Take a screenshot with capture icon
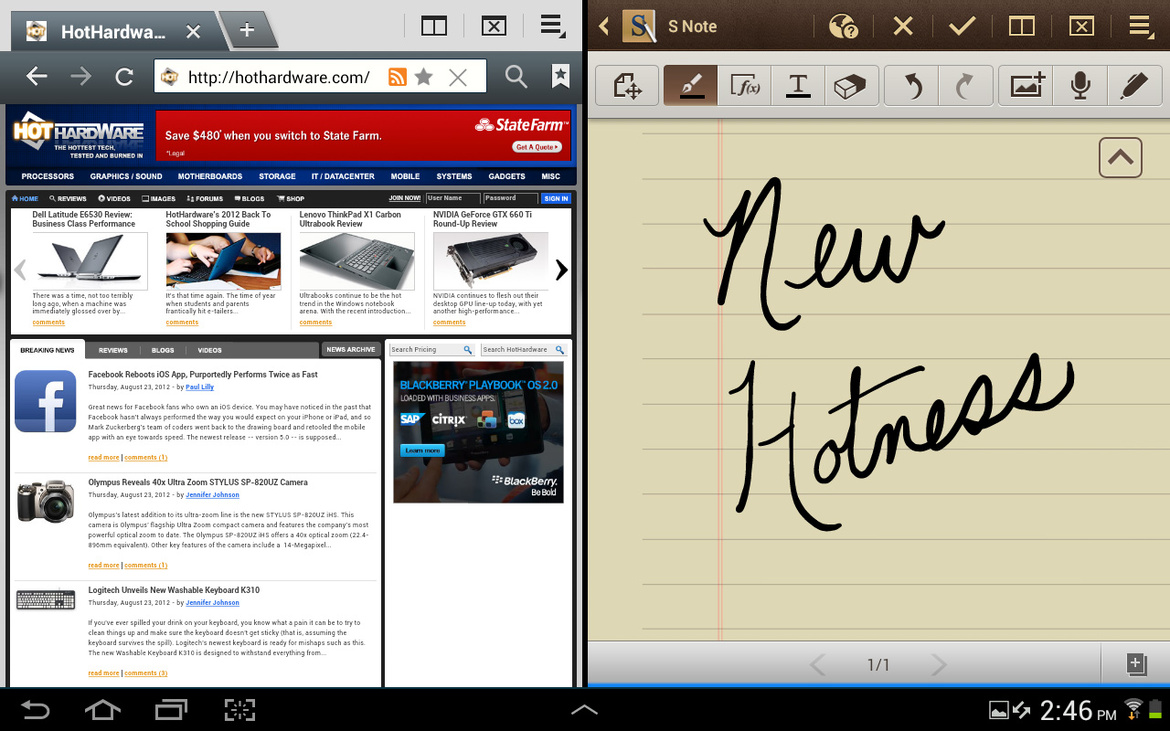 [240, 709]
